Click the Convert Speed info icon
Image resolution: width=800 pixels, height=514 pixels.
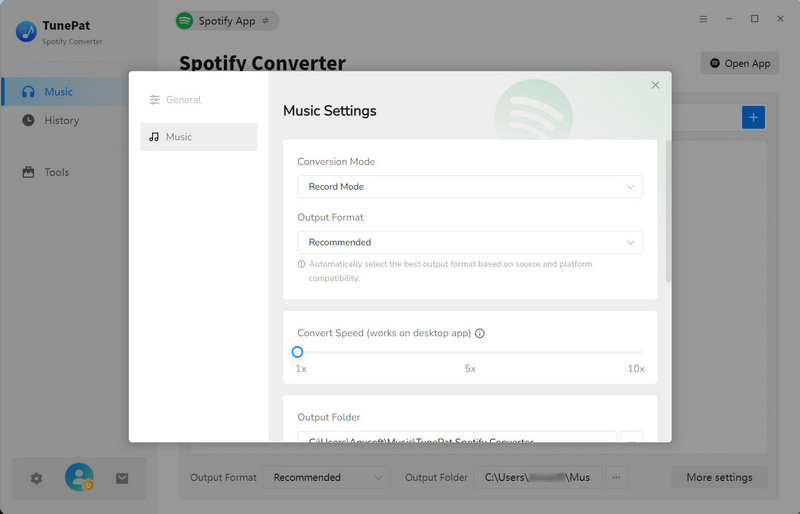(480, 333)
